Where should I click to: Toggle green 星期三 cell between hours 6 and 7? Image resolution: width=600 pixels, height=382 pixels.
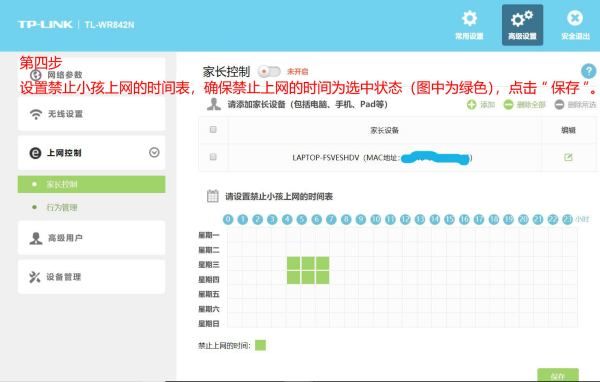pyautogui.click(x=323, y=263)
